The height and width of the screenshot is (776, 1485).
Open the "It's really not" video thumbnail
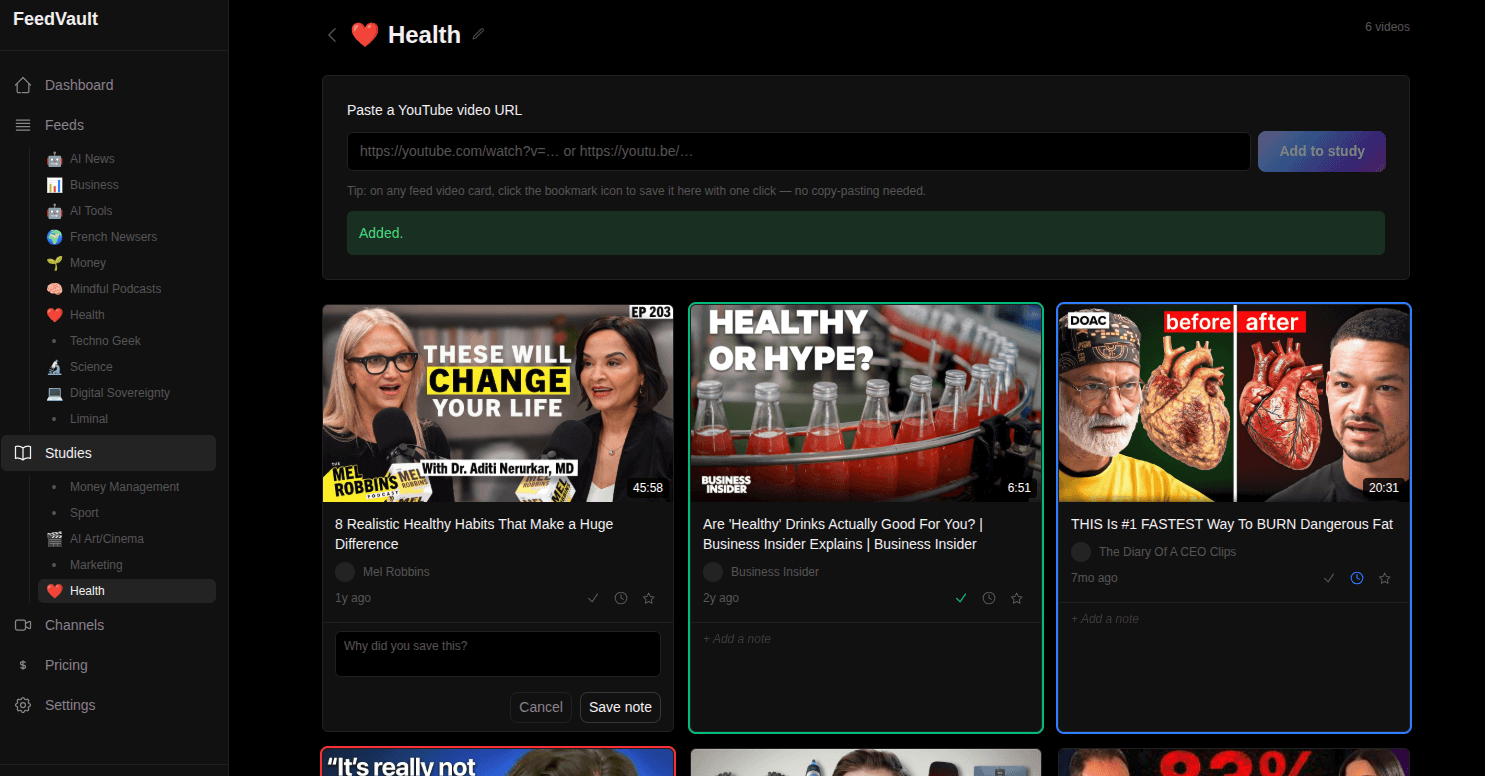coord(498,762)
